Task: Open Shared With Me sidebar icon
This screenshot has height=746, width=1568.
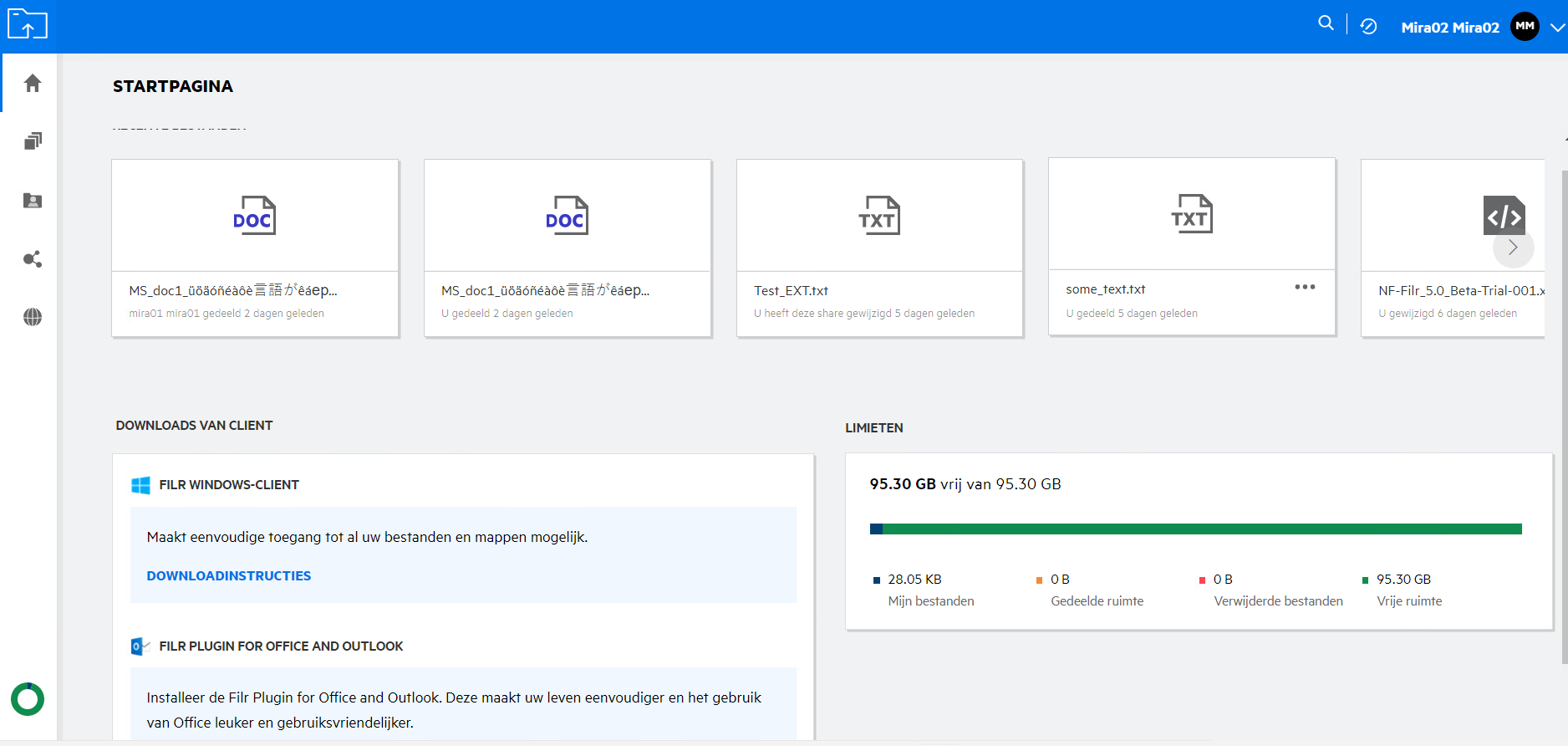Action: [x=33, y=201]
